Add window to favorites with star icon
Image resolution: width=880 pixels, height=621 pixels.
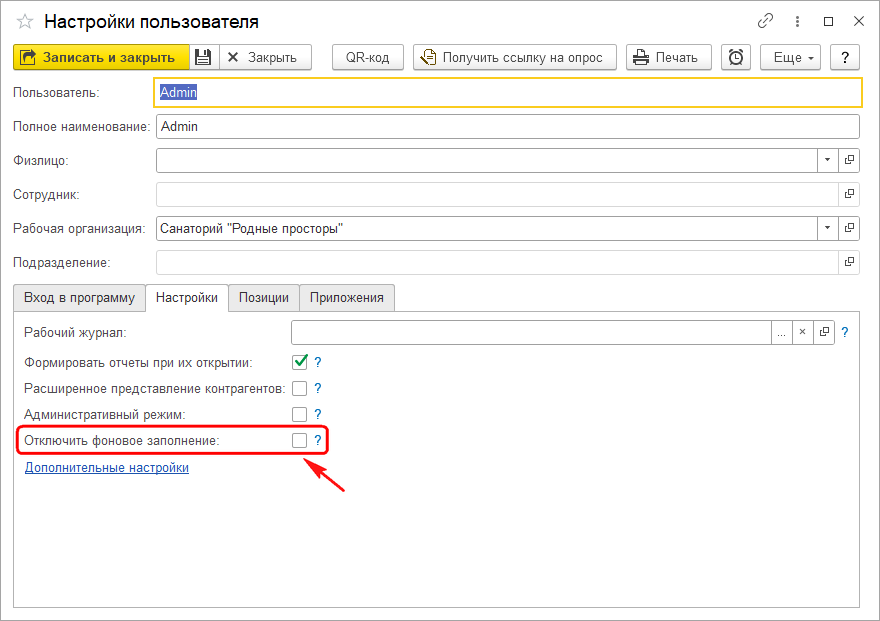[x=24, y=21]
